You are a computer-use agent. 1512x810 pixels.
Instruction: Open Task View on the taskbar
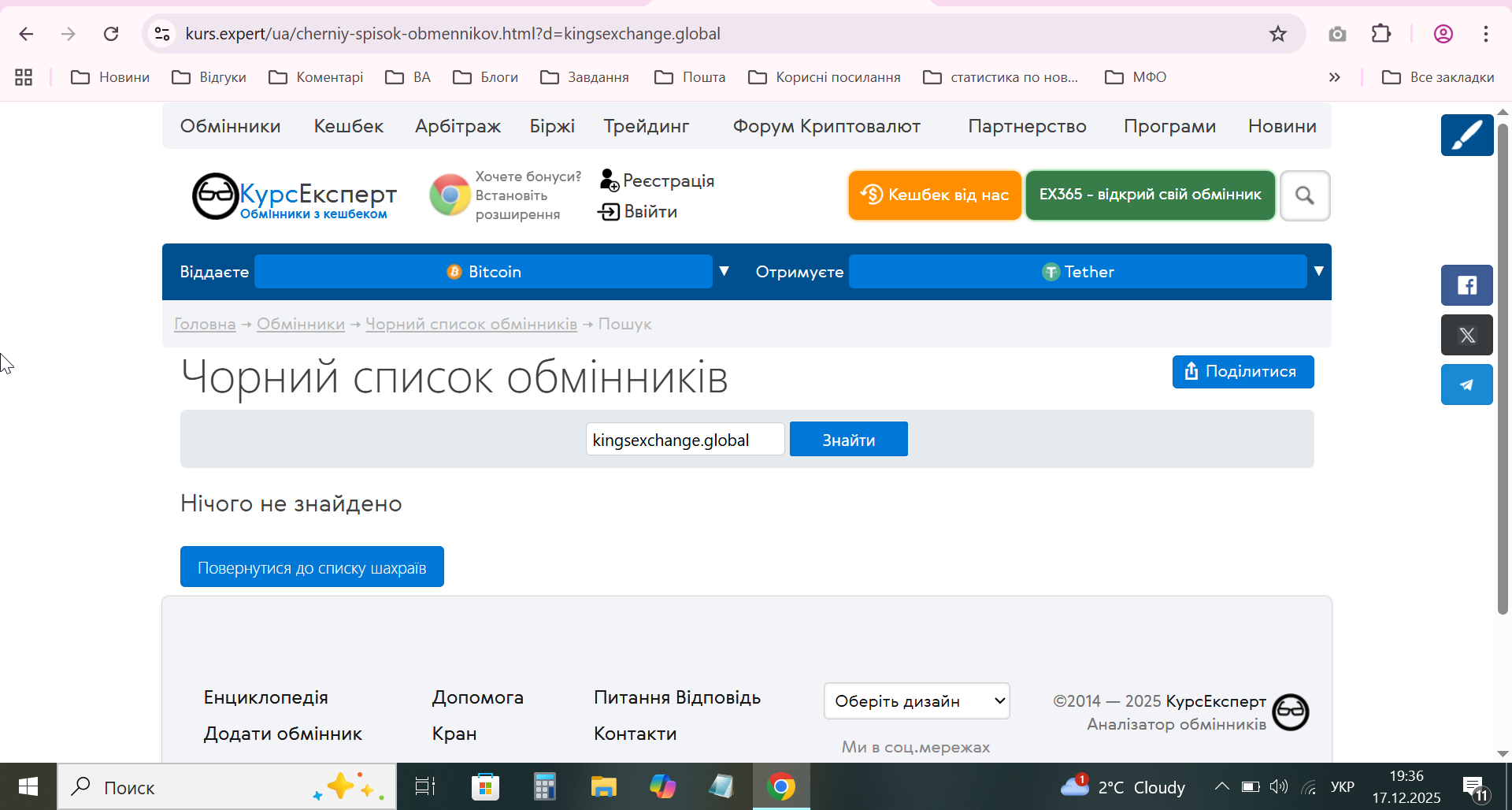tap(425, 786)
